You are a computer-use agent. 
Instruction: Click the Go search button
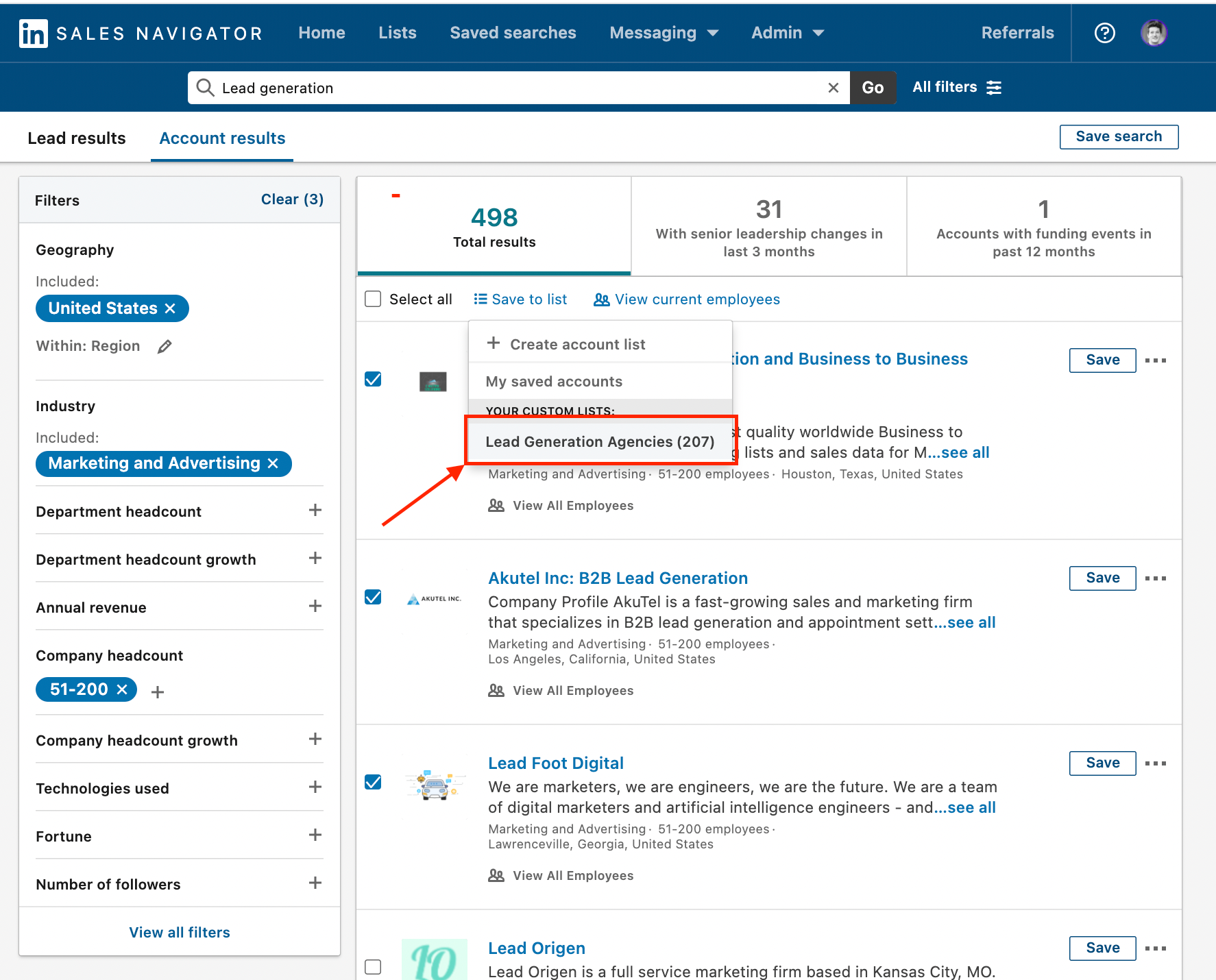(x=873, y=88)
